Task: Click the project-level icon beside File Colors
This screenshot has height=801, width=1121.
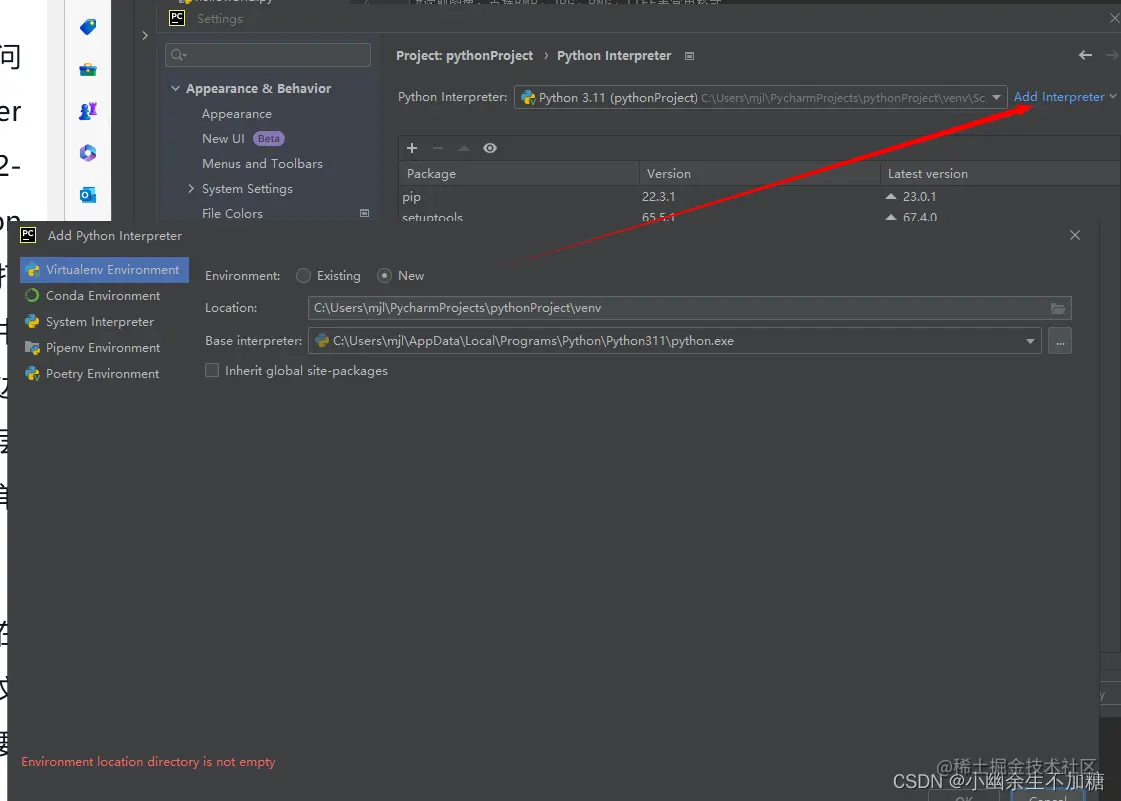Action: pos(364,213)
